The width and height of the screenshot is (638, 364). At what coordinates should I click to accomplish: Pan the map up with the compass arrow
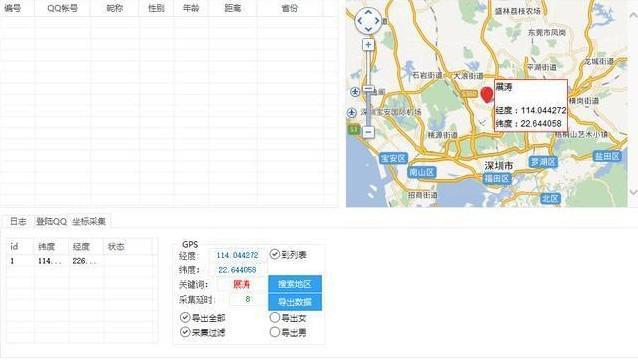click(368, 12)
